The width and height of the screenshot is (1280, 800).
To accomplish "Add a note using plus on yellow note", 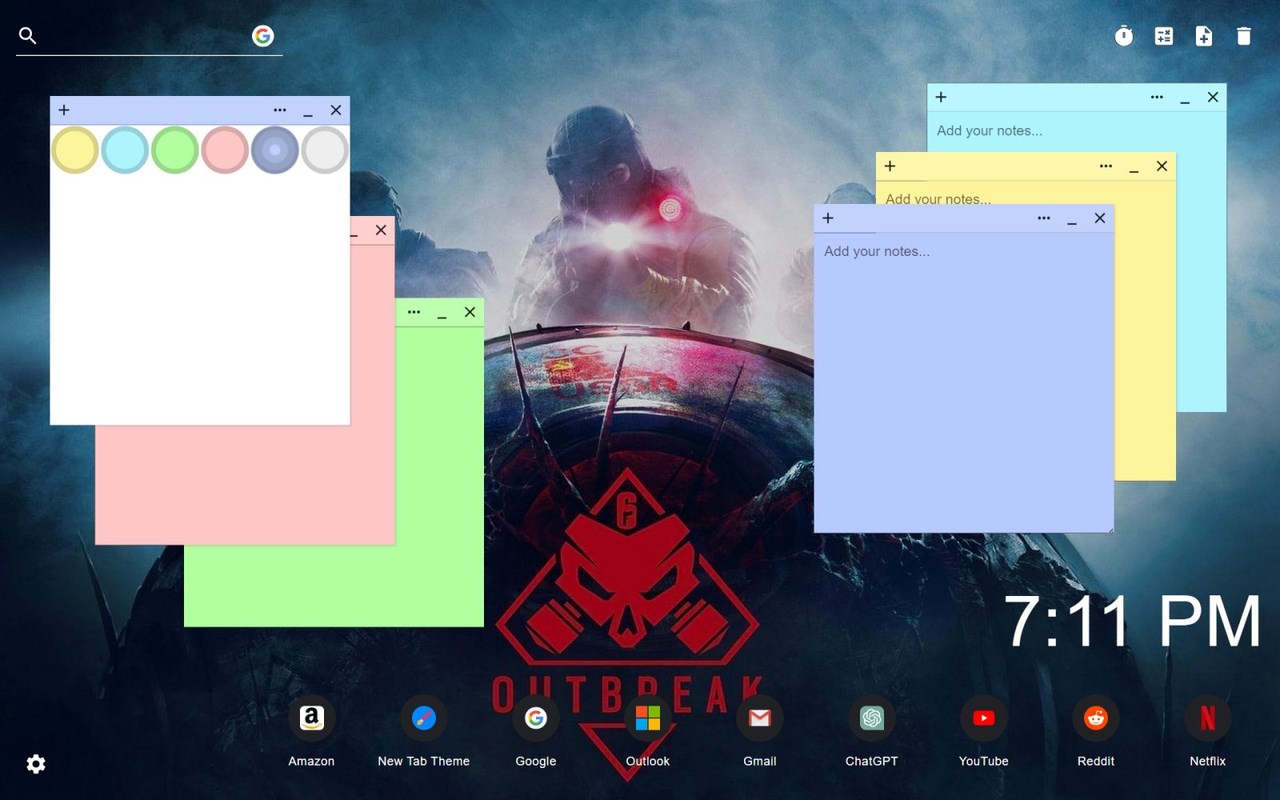I will point(890,166).
